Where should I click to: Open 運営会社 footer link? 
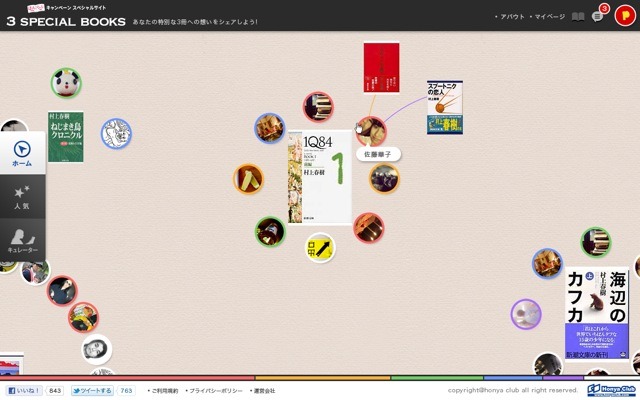click(262, 391)
